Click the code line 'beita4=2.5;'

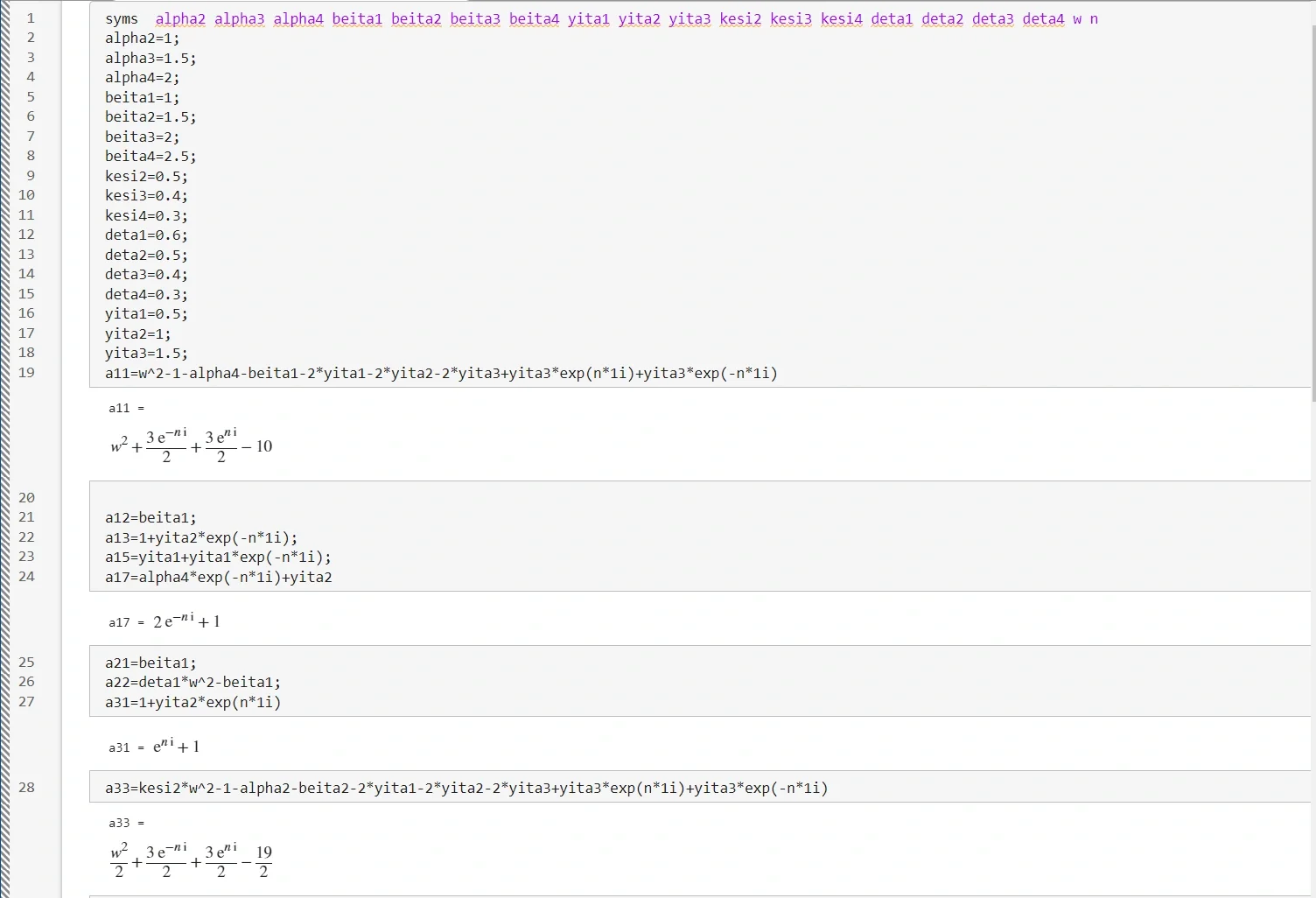(150, 157)
